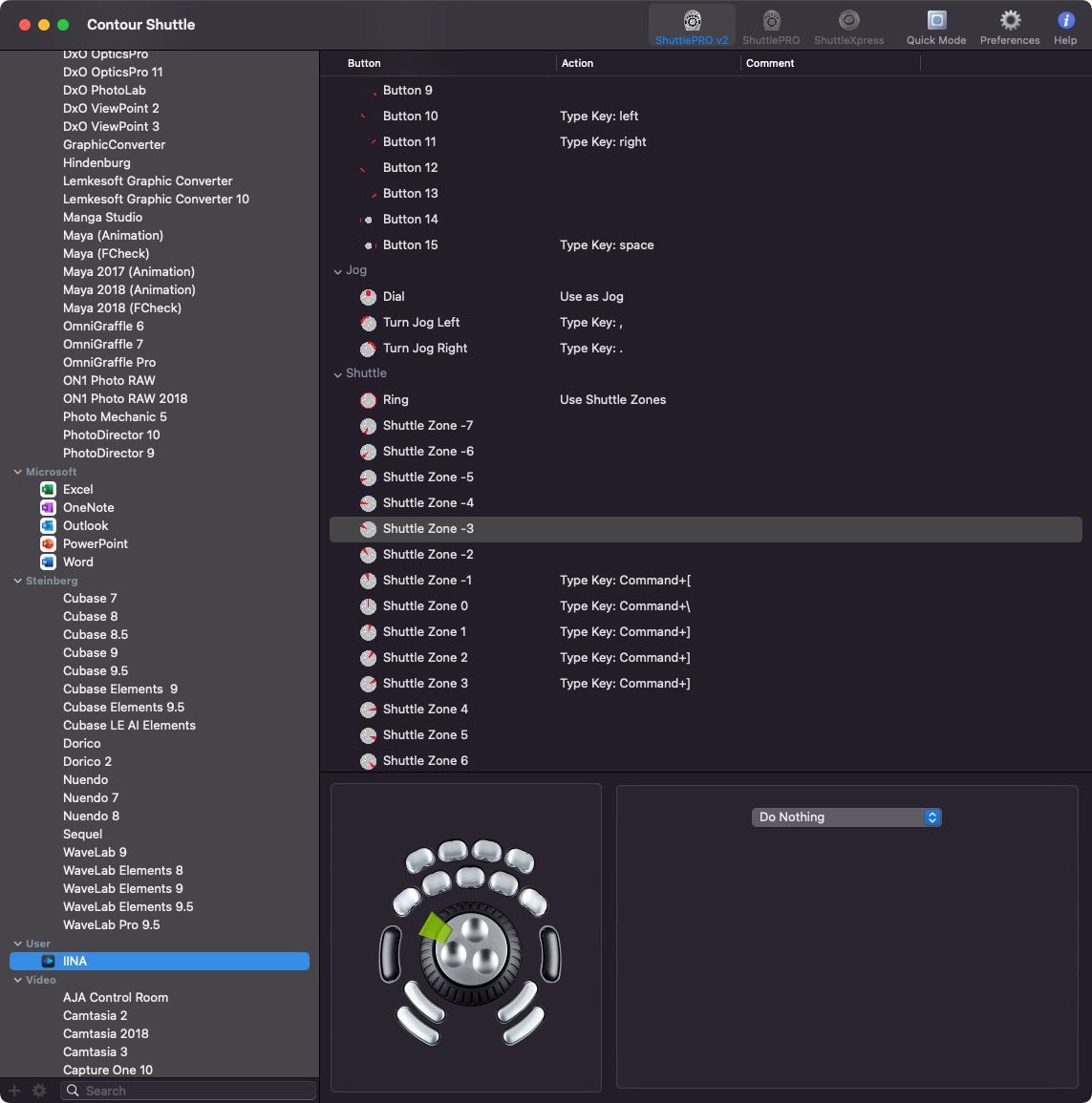
Task: Click the Shuttle Zone -7 icon
Action: [x=368, y=426]
